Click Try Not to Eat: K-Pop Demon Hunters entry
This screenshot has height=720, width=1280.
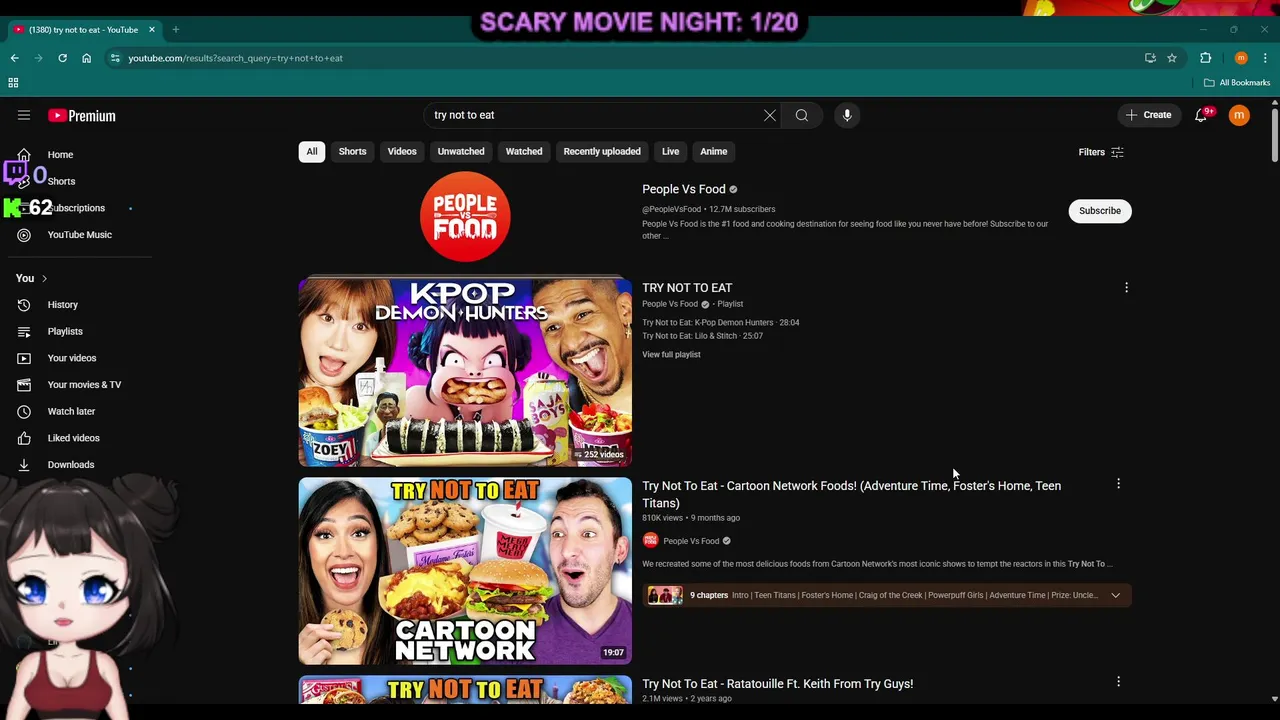[x=720, y=323]
